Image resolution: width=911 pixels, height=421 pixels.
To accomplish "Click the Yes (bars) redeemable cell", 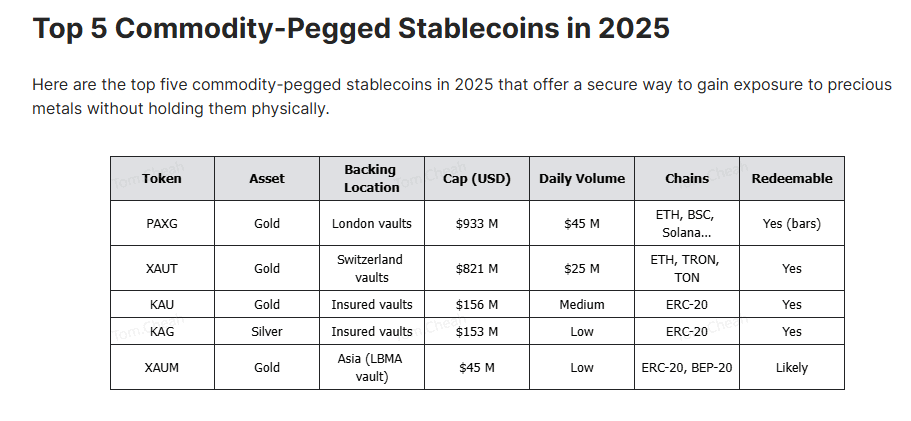I will pos(791,224).
